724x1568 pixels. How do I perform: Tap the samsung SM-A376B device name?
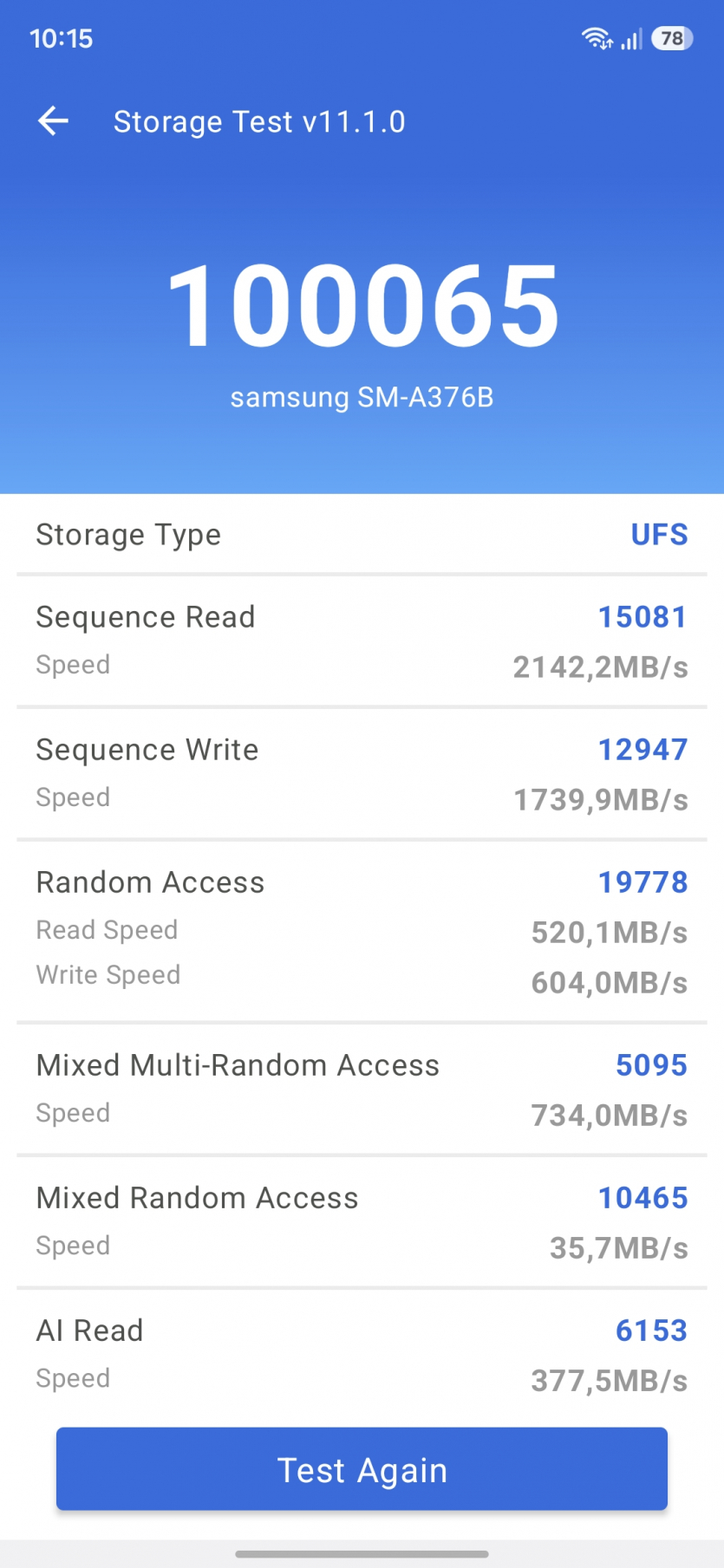pyautogui.click(x=362, y=397)
